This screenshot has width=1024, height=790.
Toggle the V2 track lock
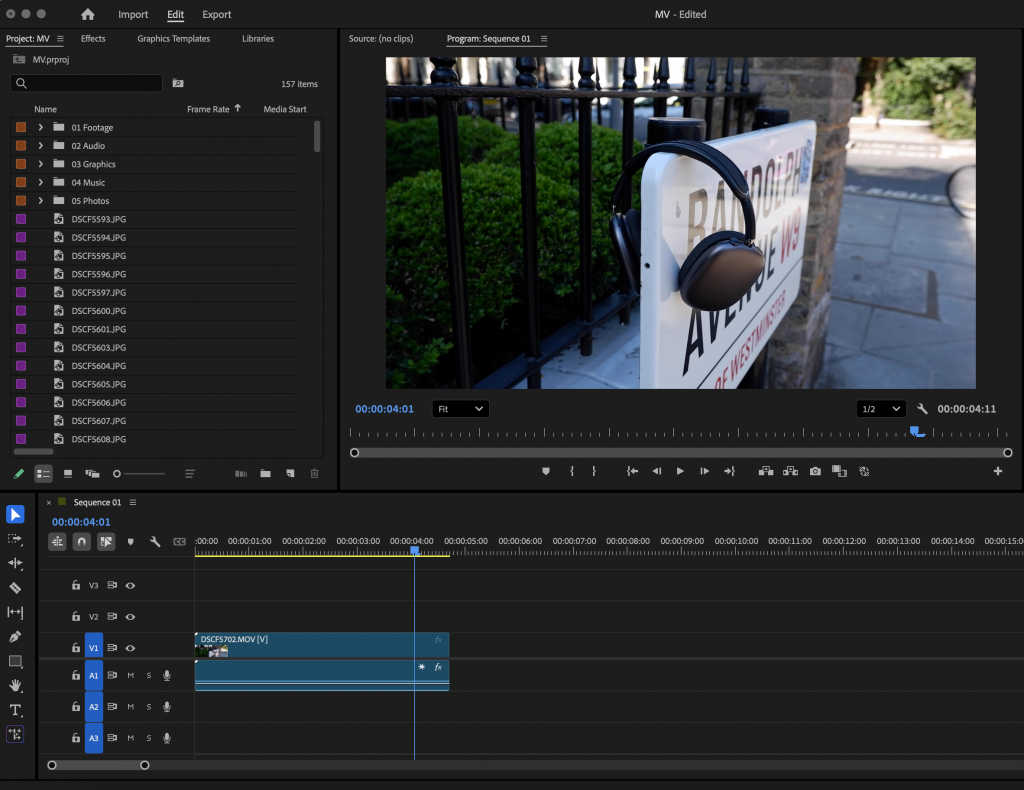click(x=75, y=617)
